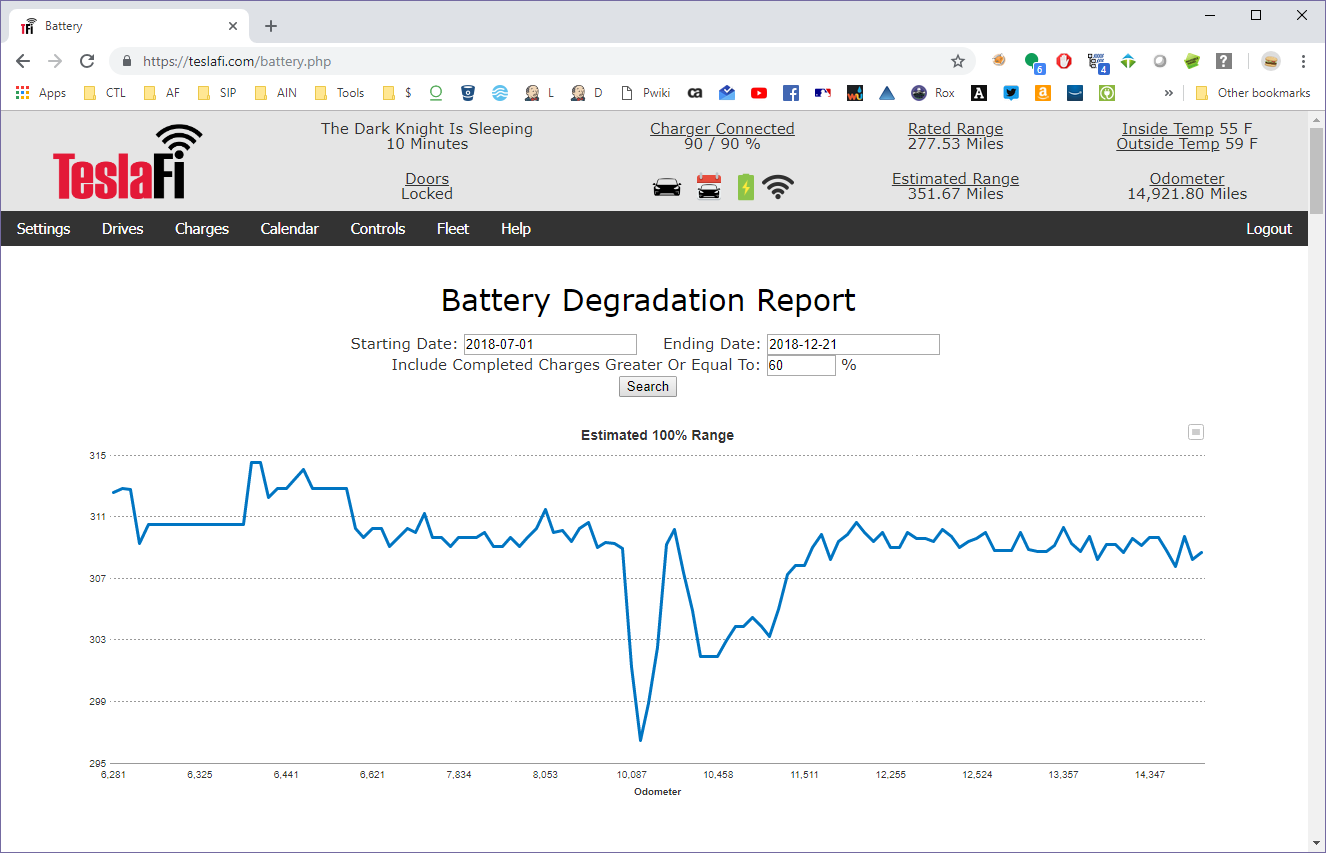The height and width of the screenshot is (853, 1326).
Task: Open the Facebook bookmark
Action: tap(791, 93)
